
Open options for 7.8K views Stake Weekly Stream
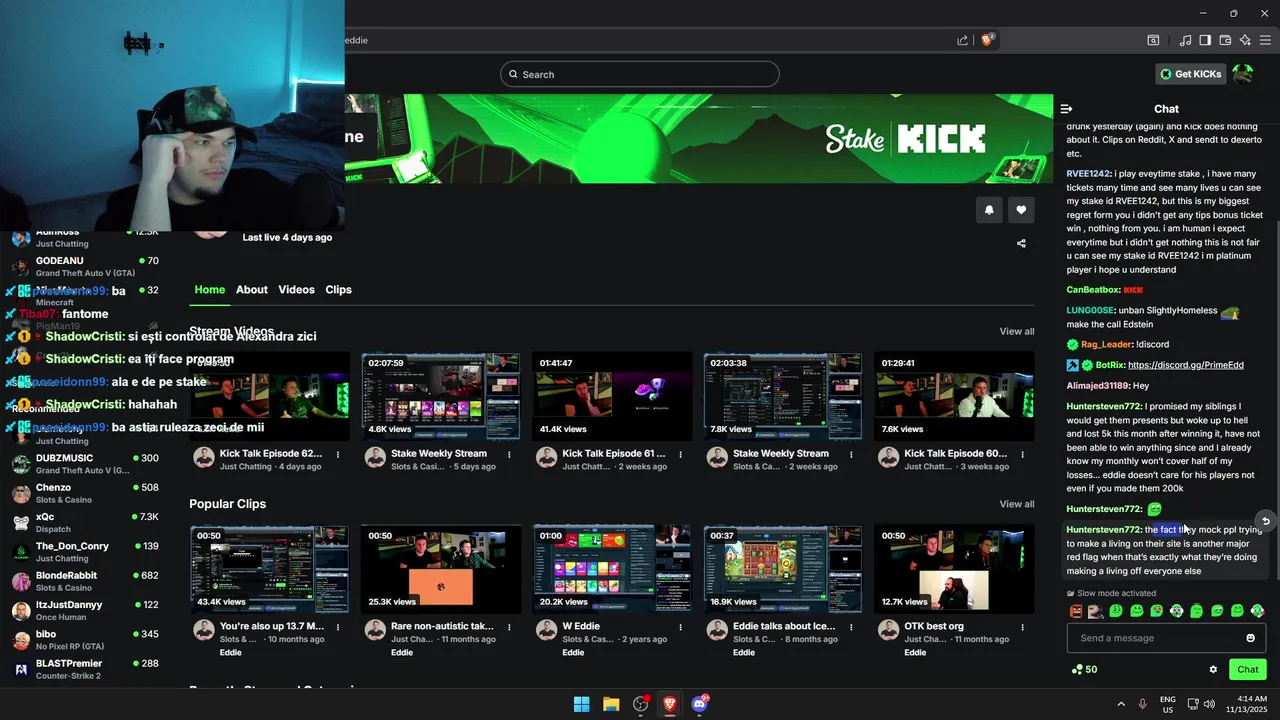pyautogui.click(x=851, y=454)
